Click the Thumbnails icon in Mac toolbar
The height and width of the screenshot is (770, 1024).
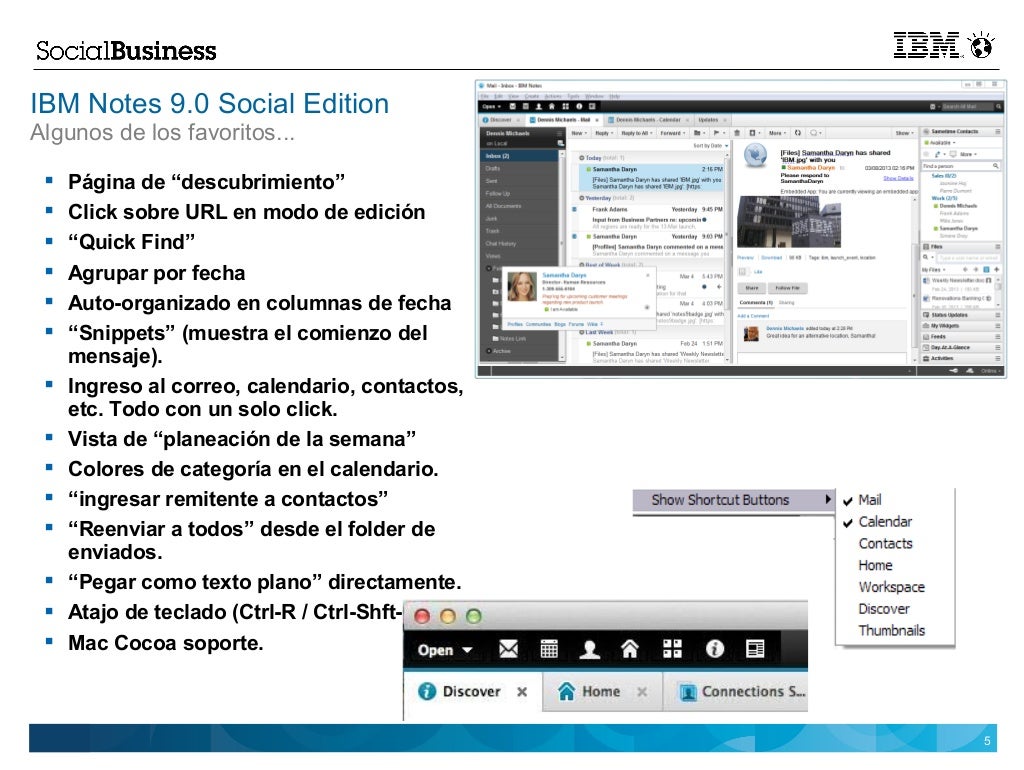(756, 649)
